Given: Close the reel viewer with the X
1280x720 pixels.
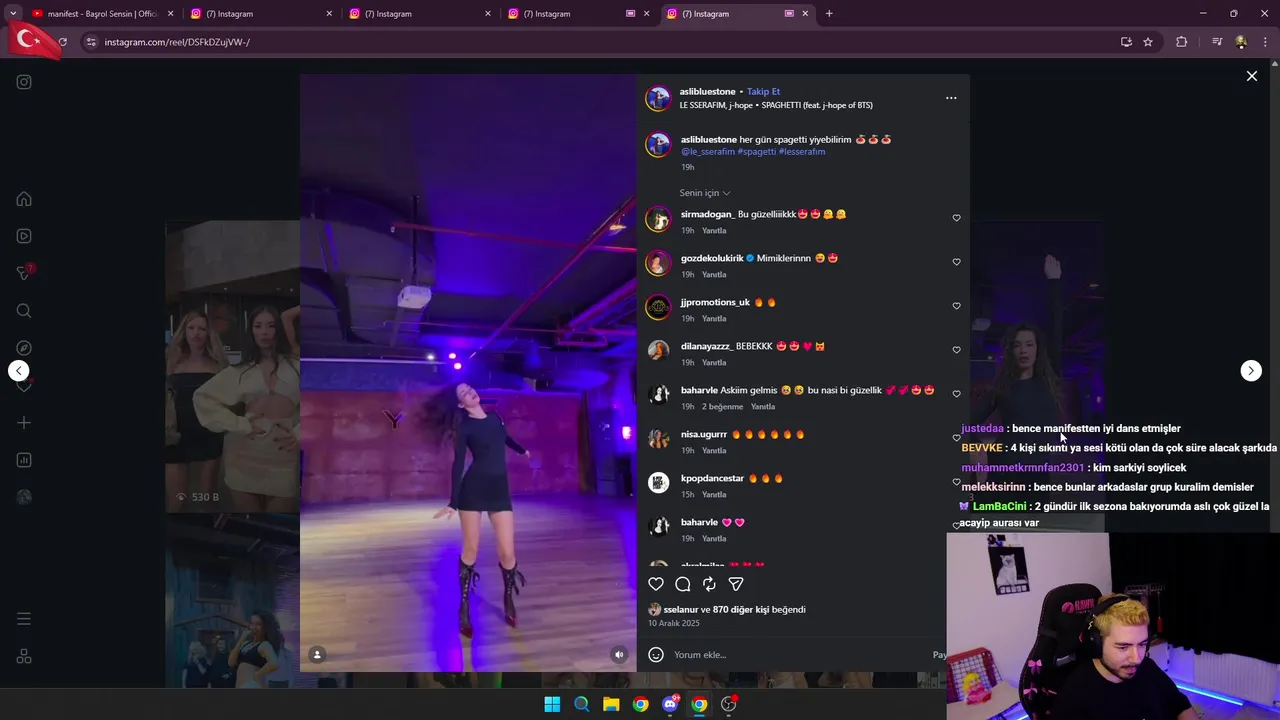Looking at the screenshot, I should 1251,76.
